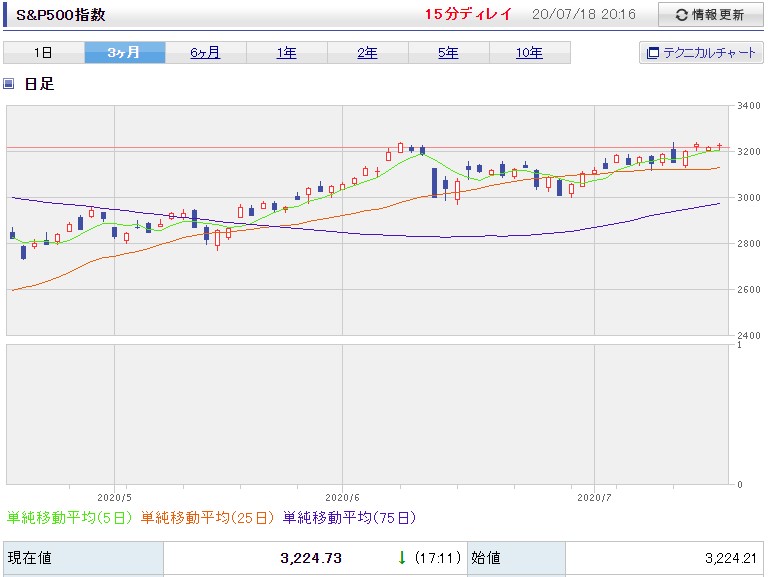Viewport: 768px width, 577px height.
Task: Click the 2020/5 axis label
Action: [115, 498]
